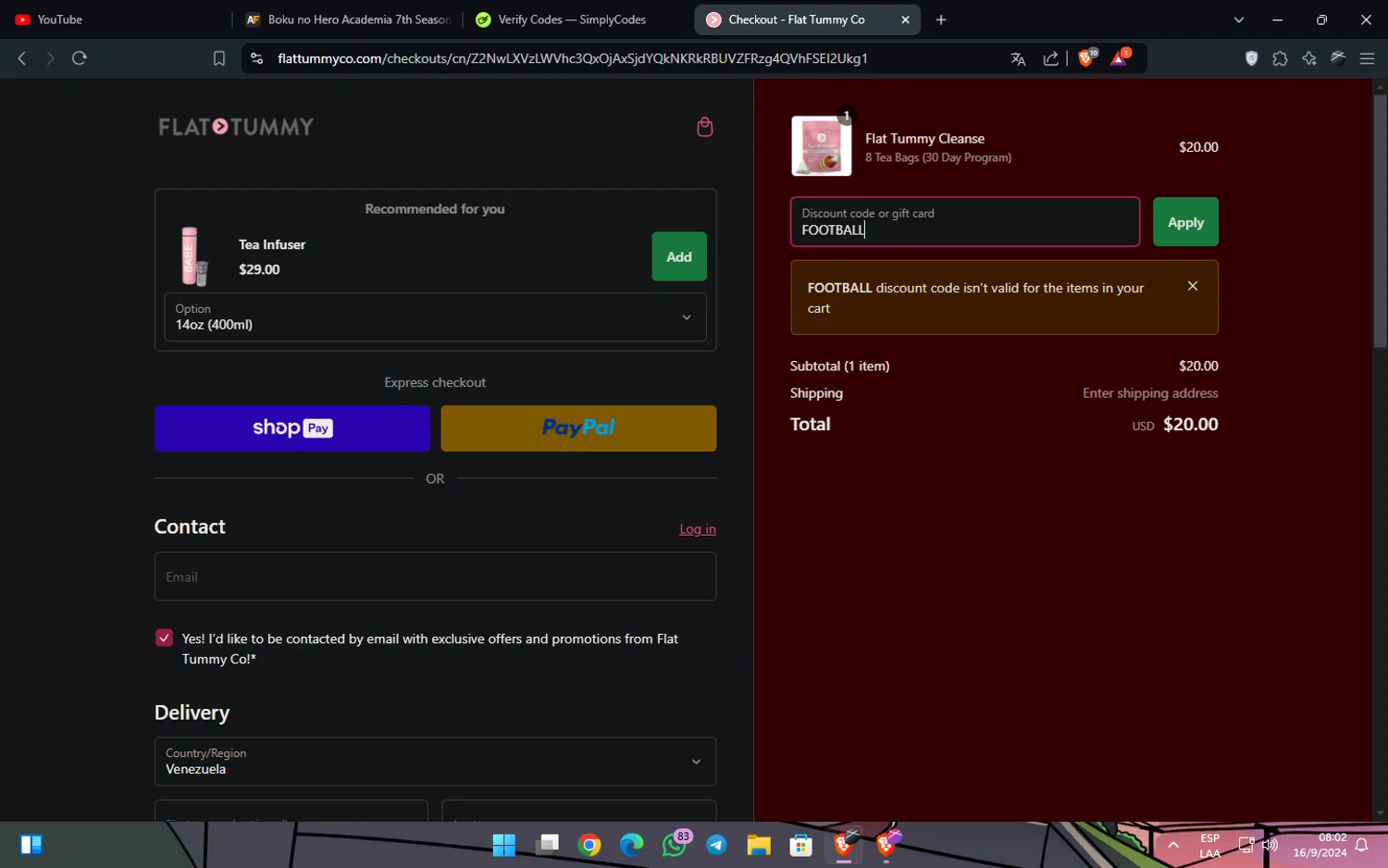Image resolution: width=1388 pixels, height=868 pixels.
Task: Click the VPN shield toolbar icon
Action: click(1251, 58)
